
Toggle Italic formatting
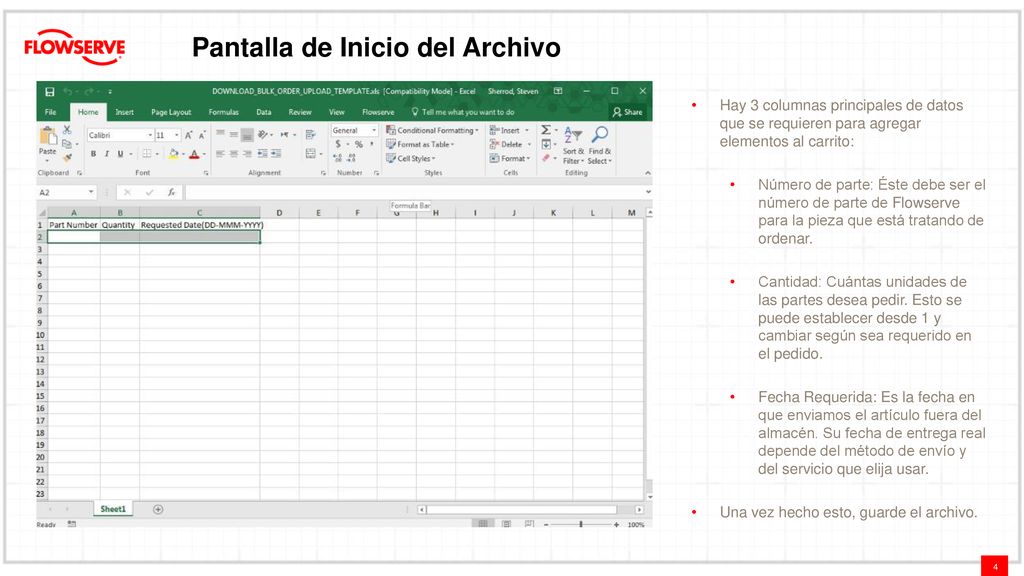106,154
